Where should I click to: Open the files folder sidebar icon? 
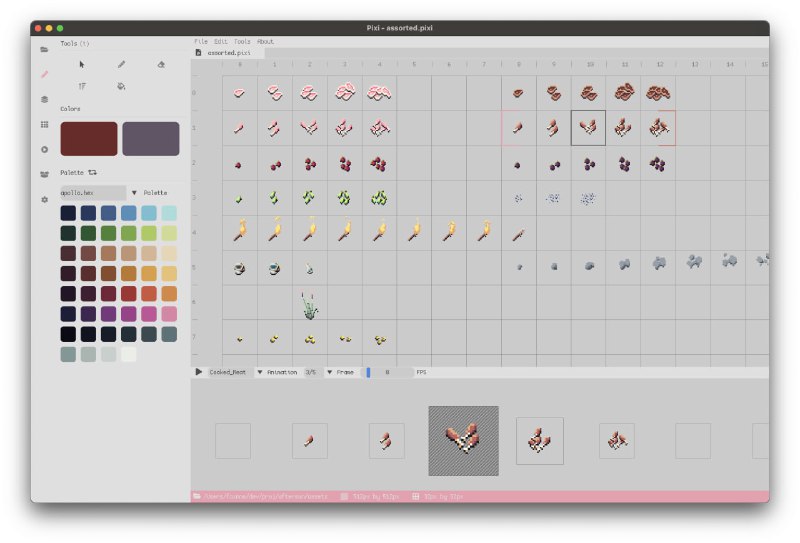[x=44, y=48]
